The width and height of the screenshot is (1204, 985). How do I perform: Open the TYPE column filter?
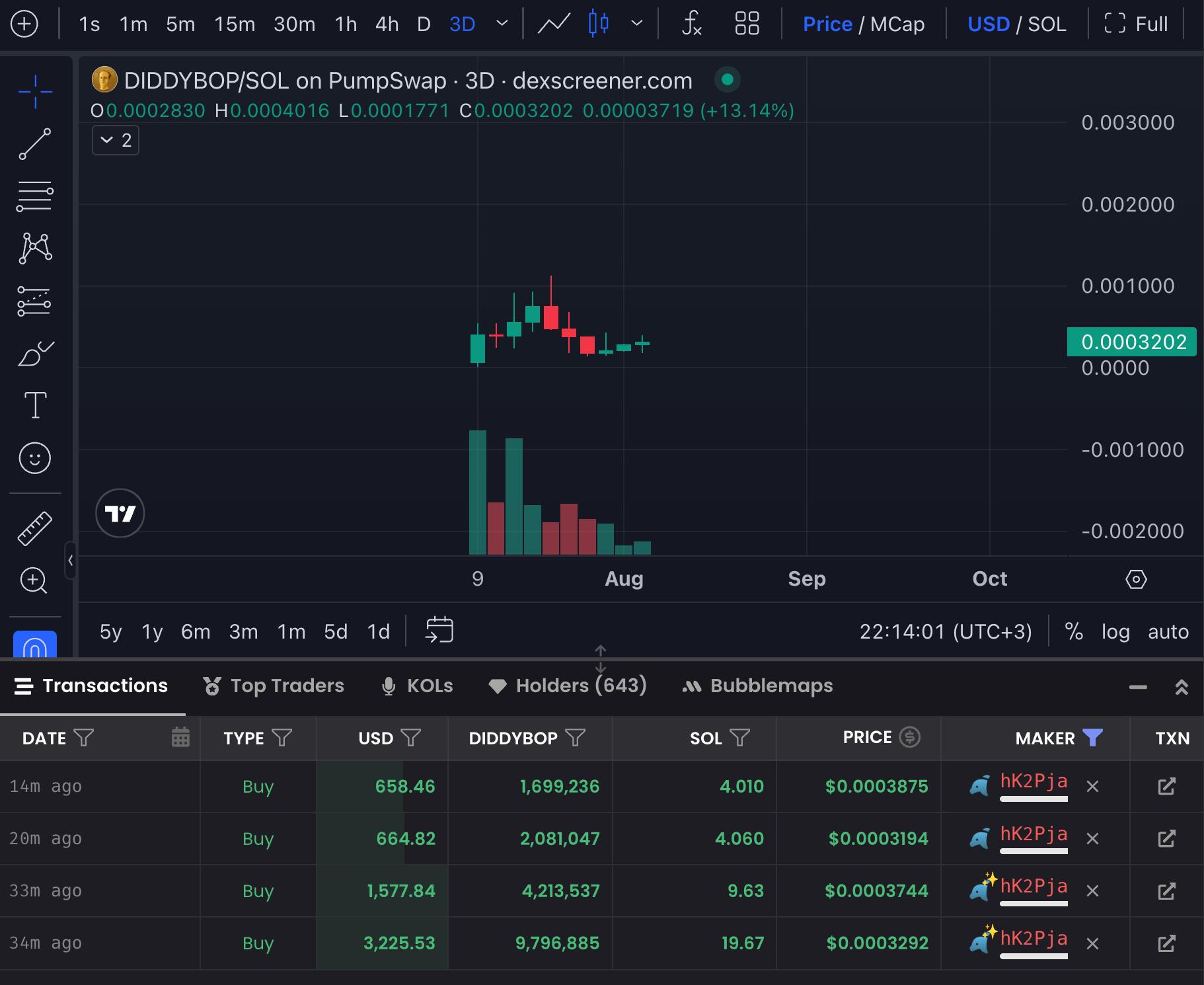282,738
